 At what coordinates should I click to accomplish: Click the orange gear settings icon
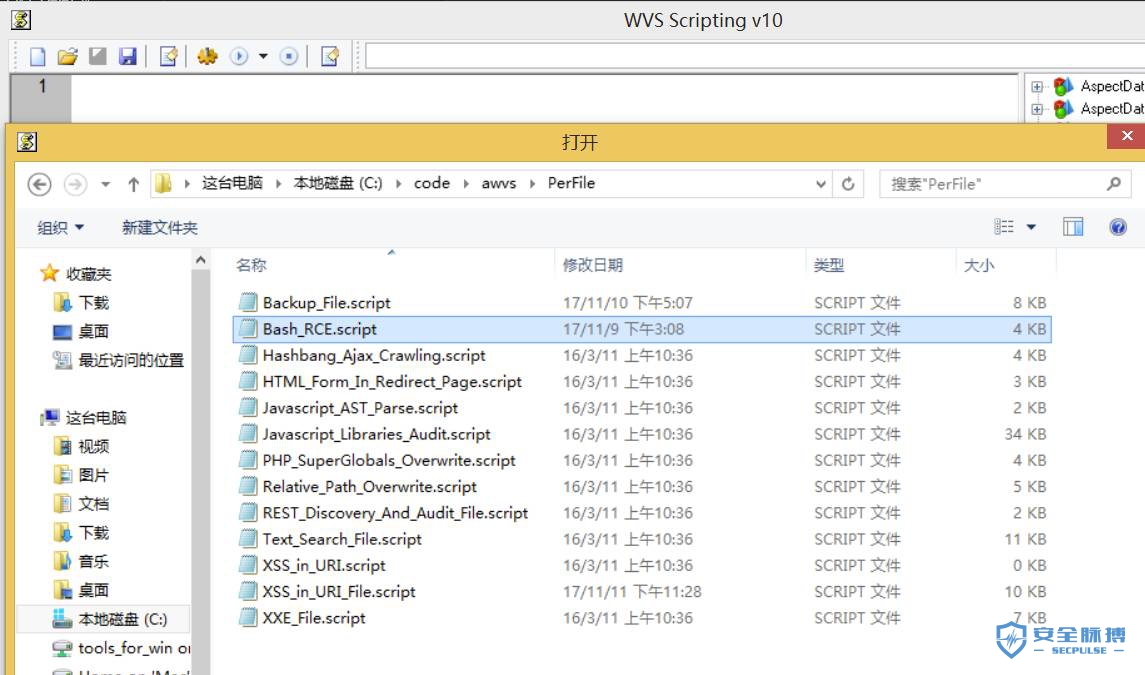pos(207,56)
